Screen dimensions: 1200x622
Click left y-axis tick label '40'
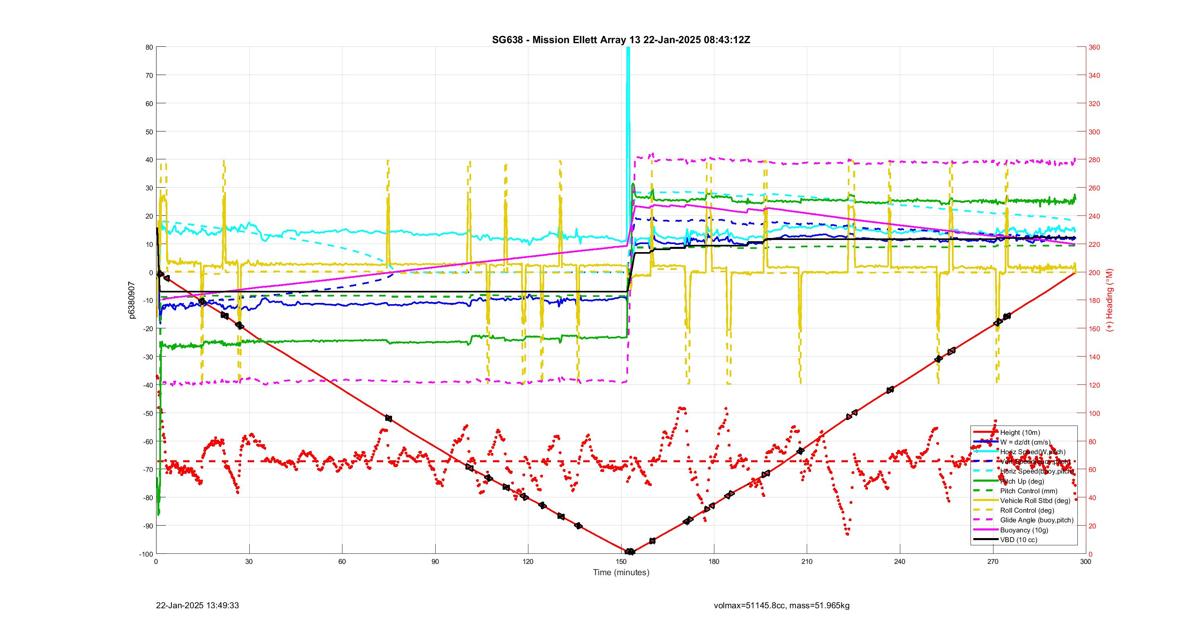click(x=148, y=160)
